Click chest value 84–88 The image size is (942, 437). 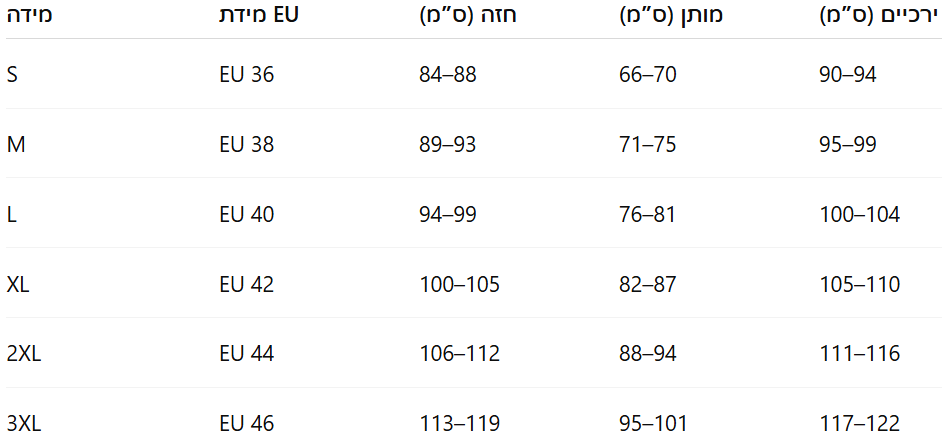point(448,75)
